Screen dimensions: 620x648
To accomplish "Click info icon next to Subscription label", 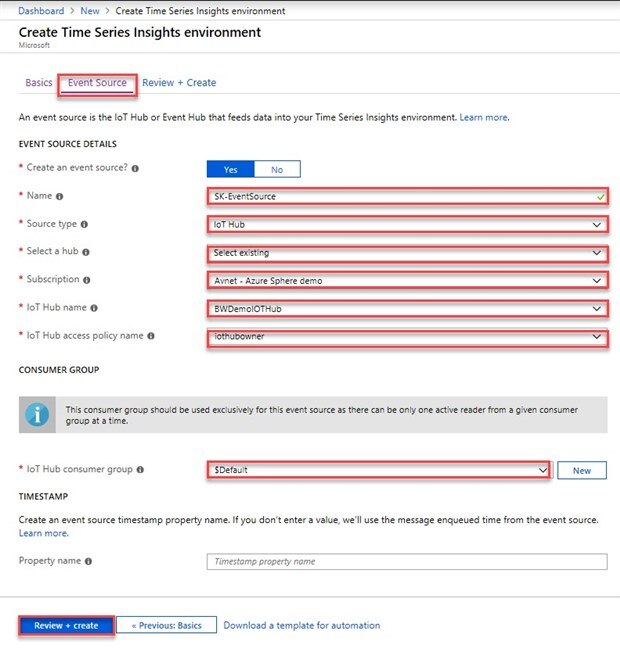I will click(87, 280).
